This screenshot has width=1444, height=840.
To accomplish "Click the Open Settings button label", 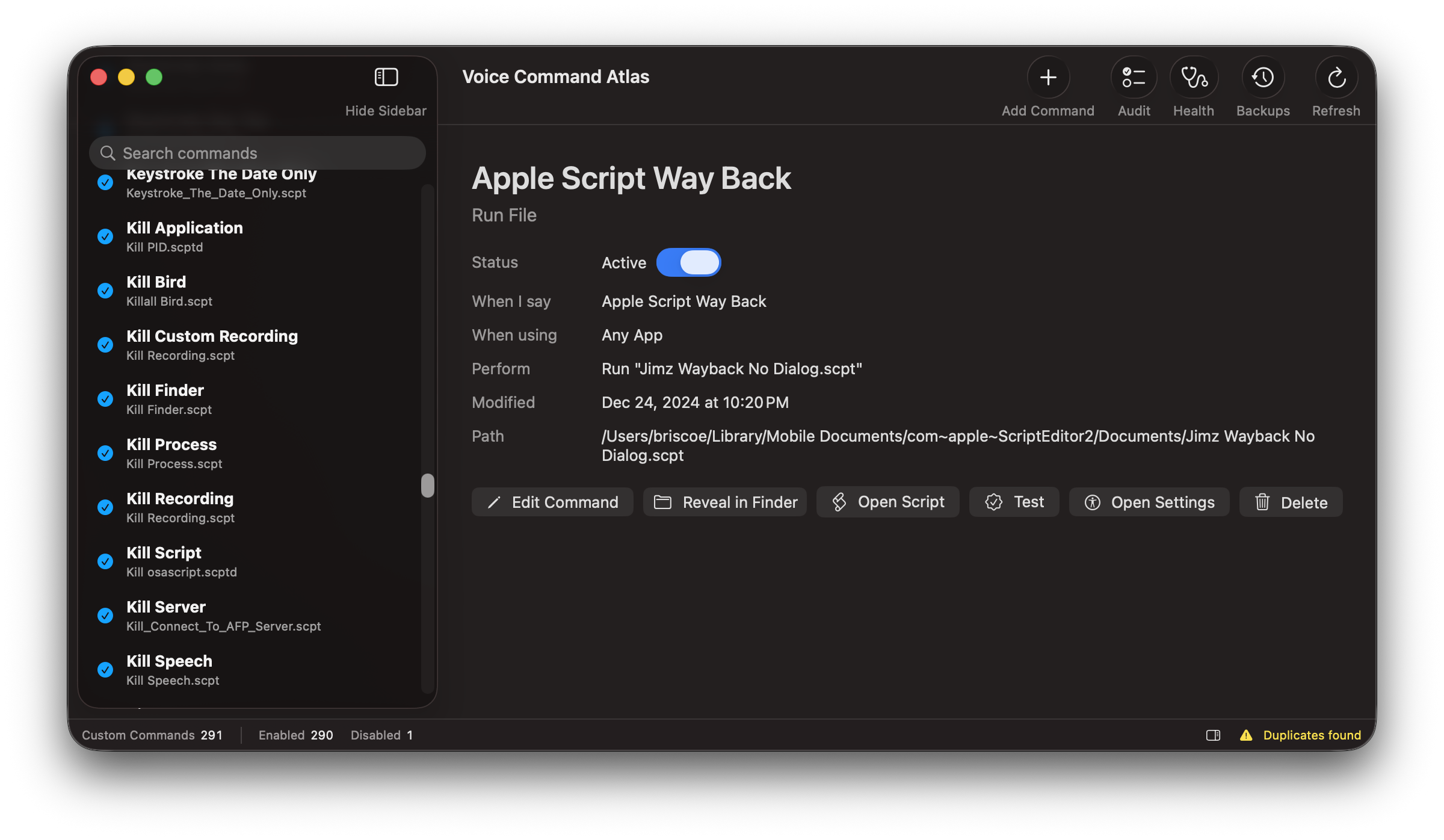I will (x=1162, y=502).
